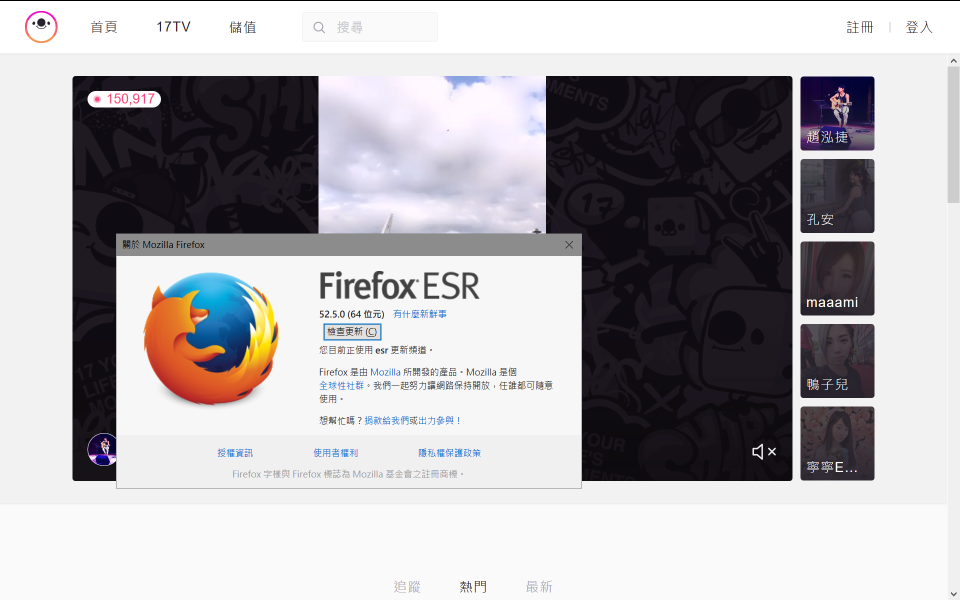Open maaami stream thumbnail
Screen dimensions: 960x600
[x=837, y=279]
